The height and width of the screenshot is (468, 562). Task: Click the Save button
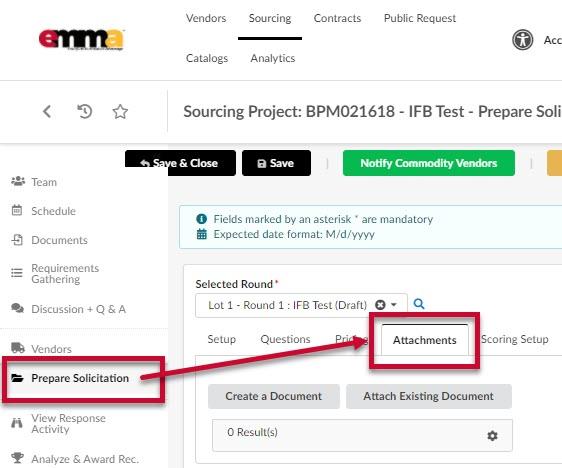coord(276,163)
